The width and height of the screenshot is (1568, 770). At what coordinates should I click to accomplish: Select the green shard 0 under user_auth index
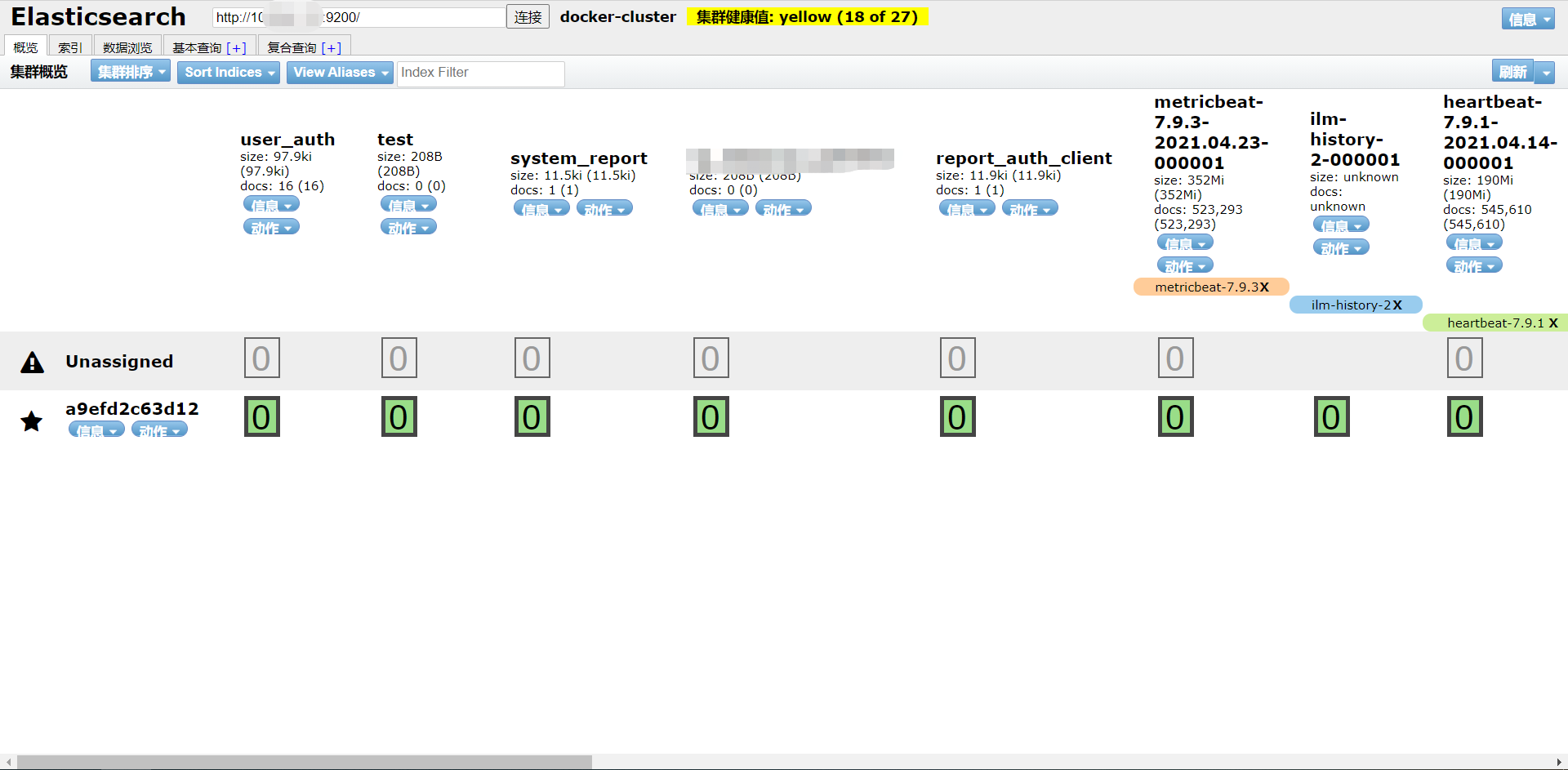(261, 416)
